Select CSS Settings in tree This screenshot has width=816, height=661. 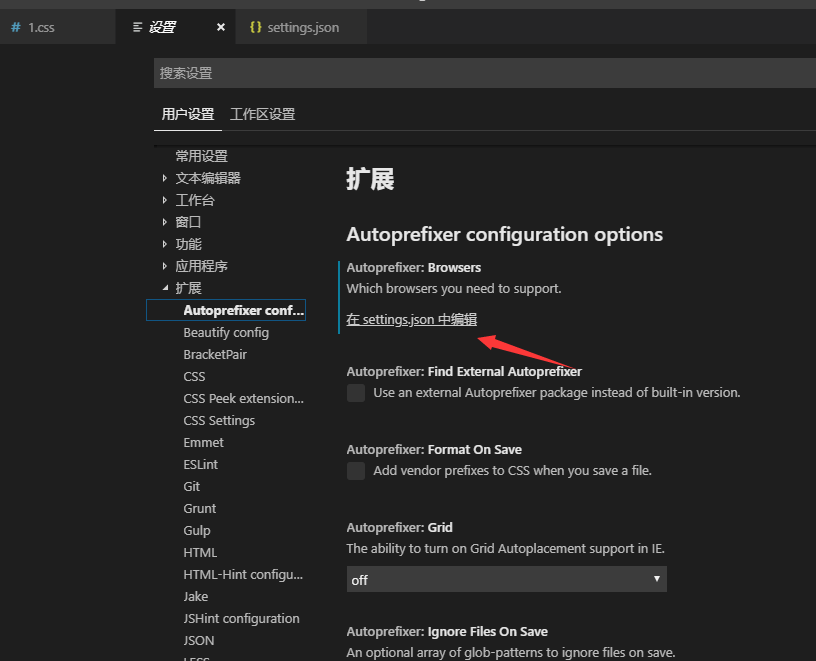click(x=219, y=421)
